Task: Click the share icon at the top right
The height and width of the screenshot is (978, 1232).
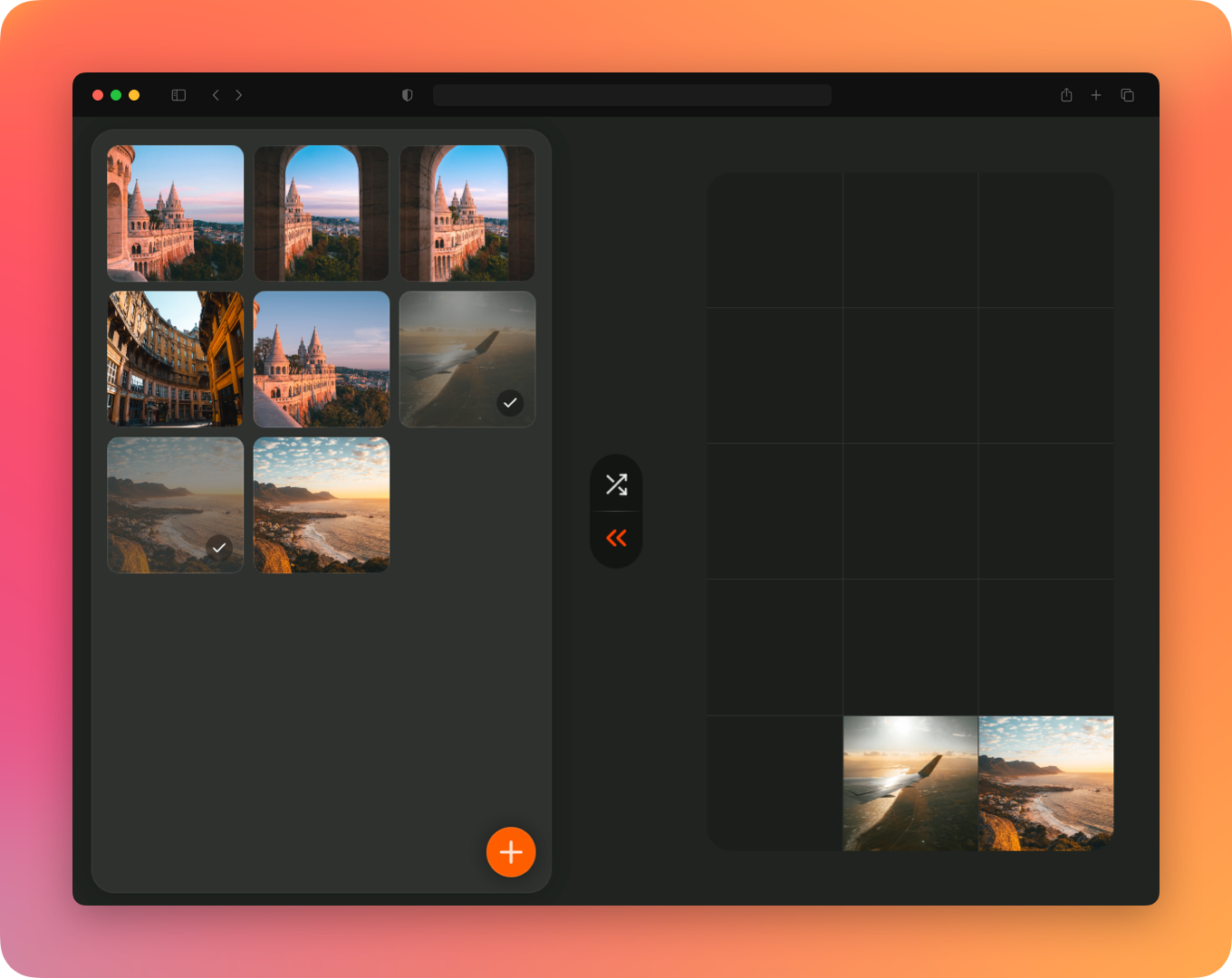Action: [x=1066, y=94]
